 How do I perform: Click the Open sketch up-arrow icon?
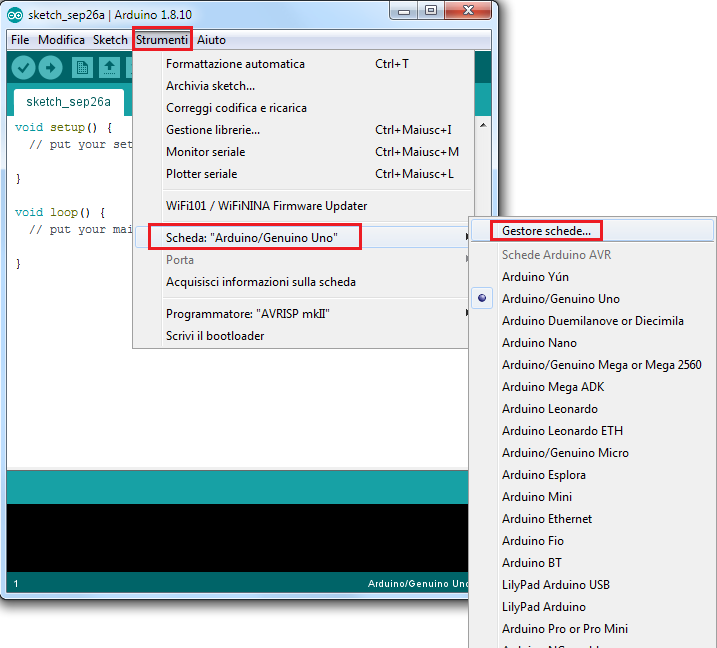click(x=109, y=68)
